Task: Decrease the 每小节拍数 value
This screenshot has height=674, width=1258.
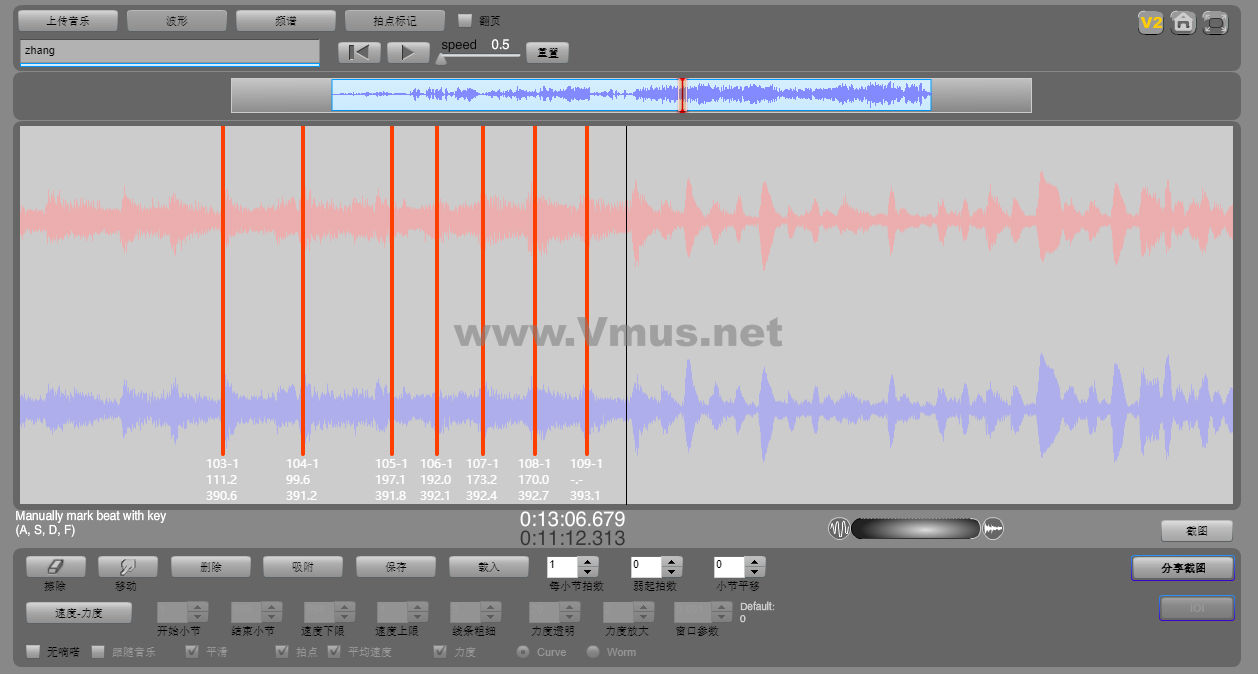Action: pos(588,572)
